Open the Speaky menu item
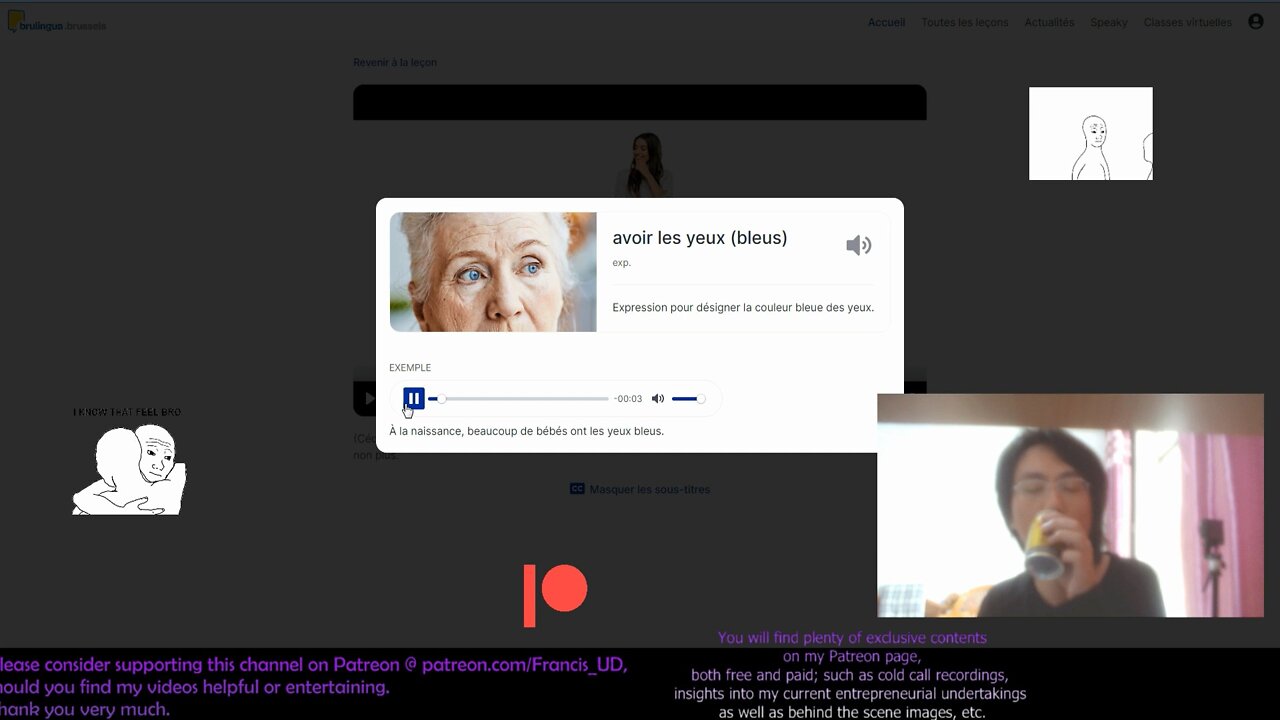The height and width of the screenshot is (720, 1280). [1108, 22]
